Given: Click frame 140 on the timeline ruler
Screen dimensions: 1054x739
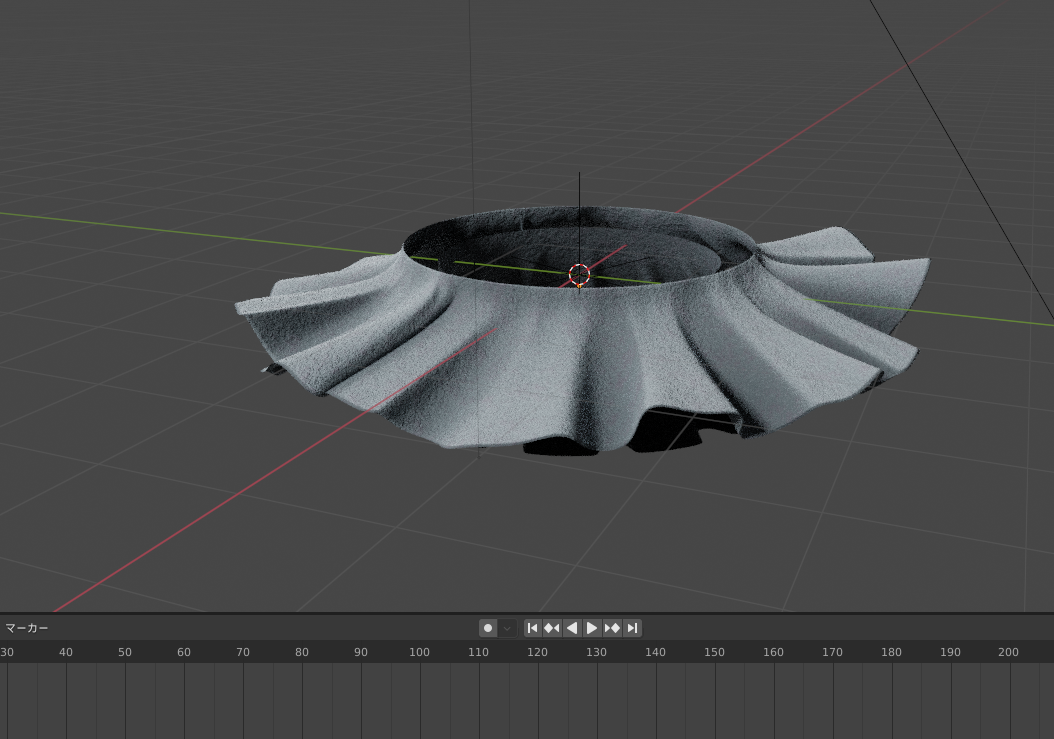Looking at the screenshot, I should click(x=655, y=652).
